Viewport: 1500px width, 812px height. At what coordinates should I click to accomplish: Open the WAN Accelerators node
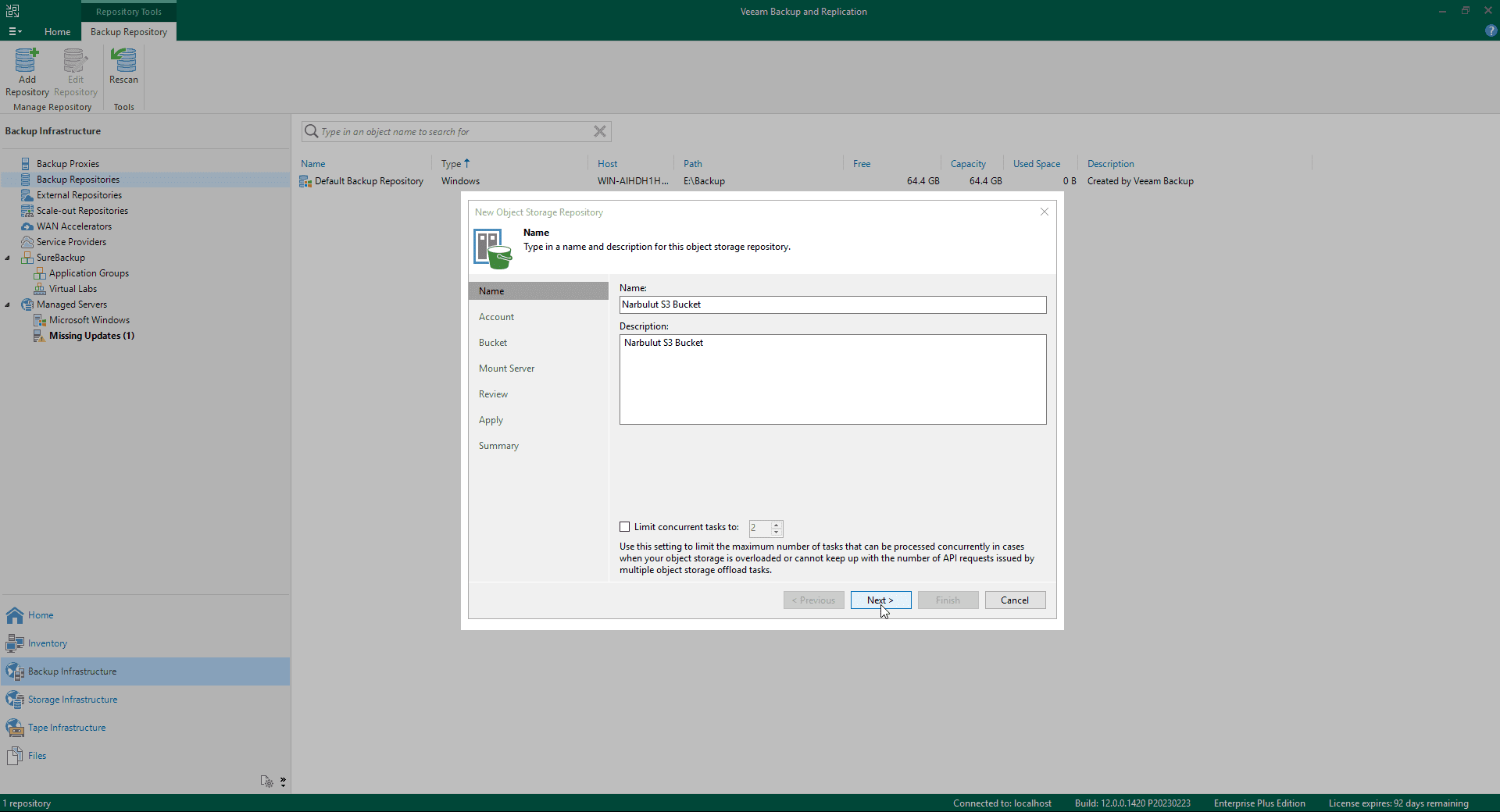point(73,226)
